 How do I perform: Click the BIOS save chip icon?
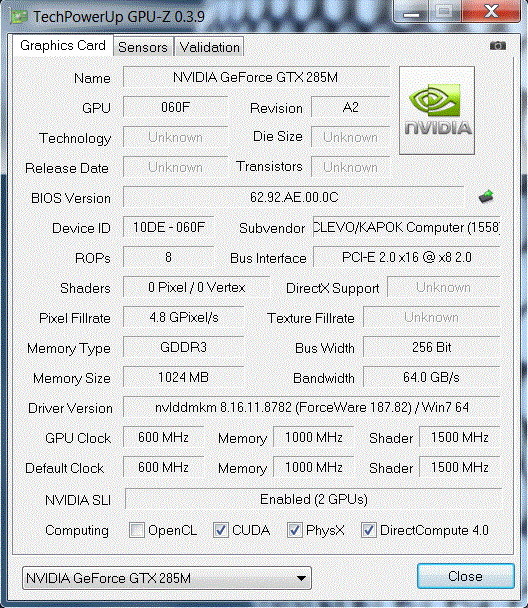[x=486, y=197]
